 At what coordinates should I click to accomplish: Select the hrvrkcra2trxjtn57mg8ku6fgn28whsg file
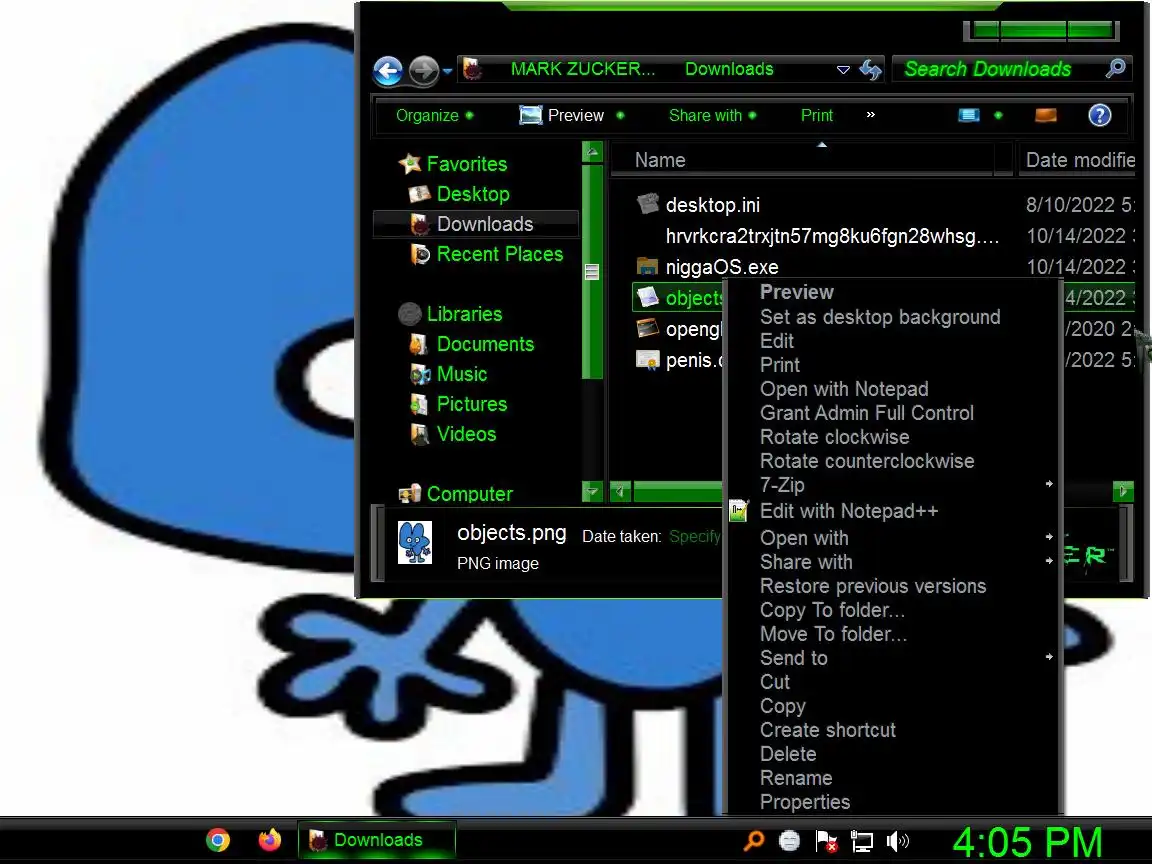pos(832,236)
